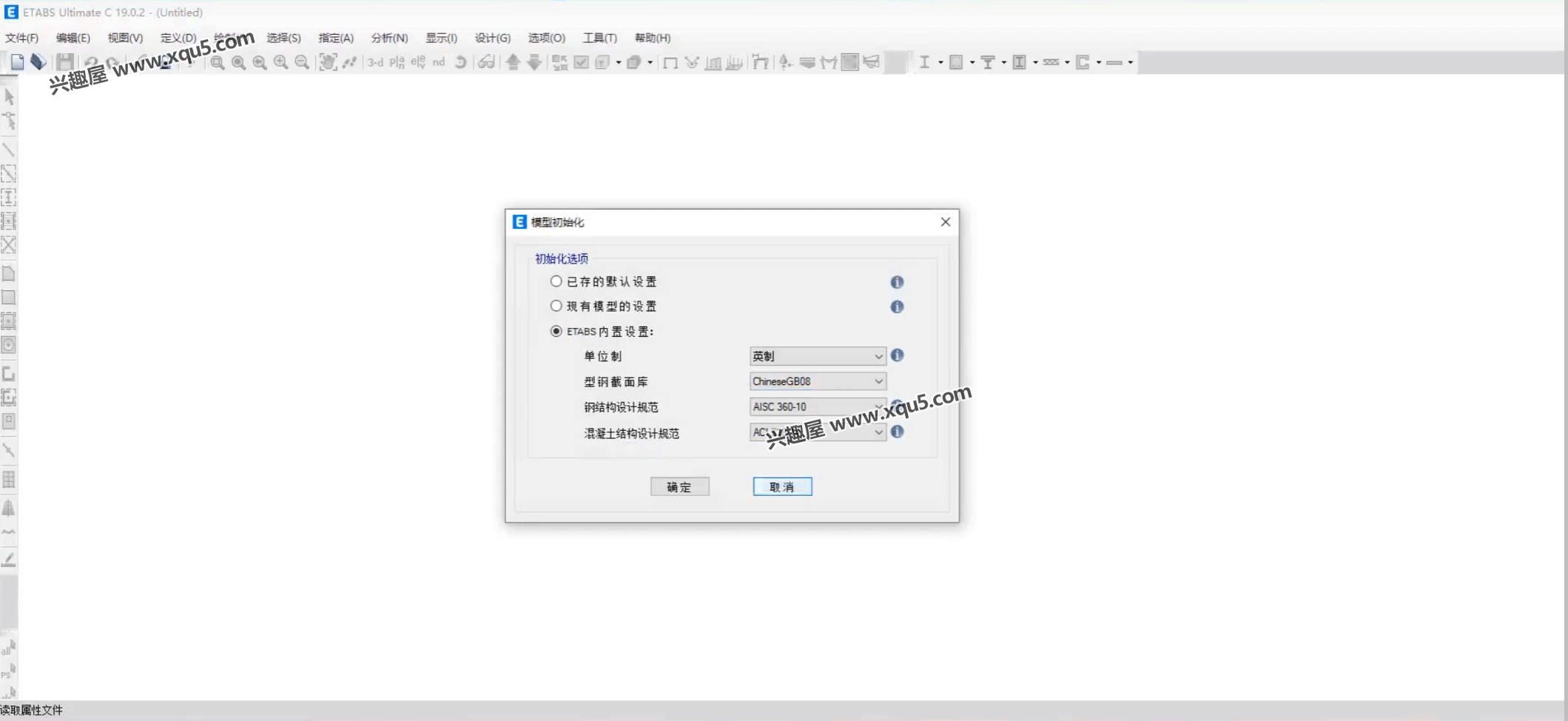Screen dimensions: 1568x721
Task: Expand the extrude view toolbar dropdown arrow
Action: (x=650, y=62)
